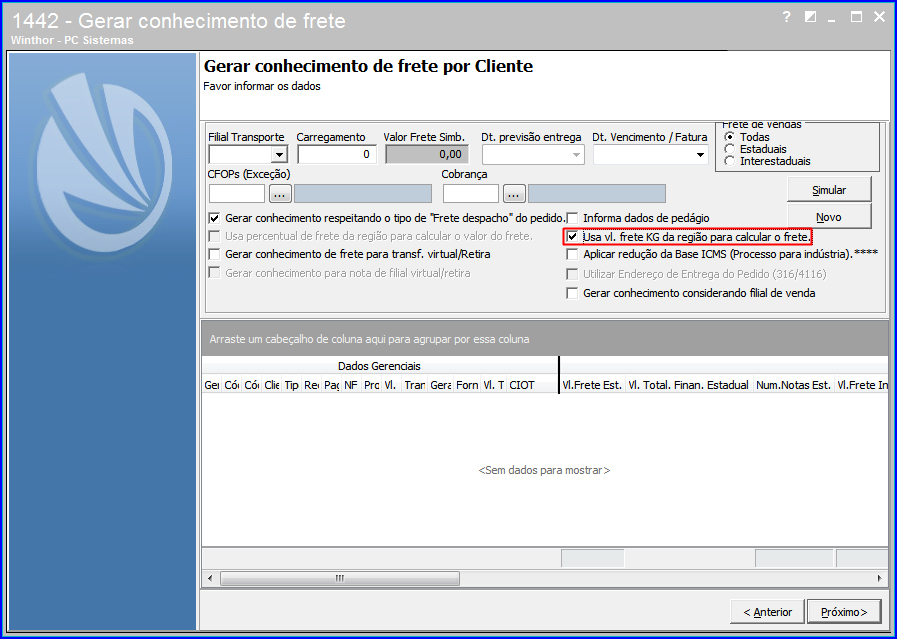This screenshot has height=639, width=897.
Task: Click the Valor Frete Simb. field
Action: click(427, 154)
